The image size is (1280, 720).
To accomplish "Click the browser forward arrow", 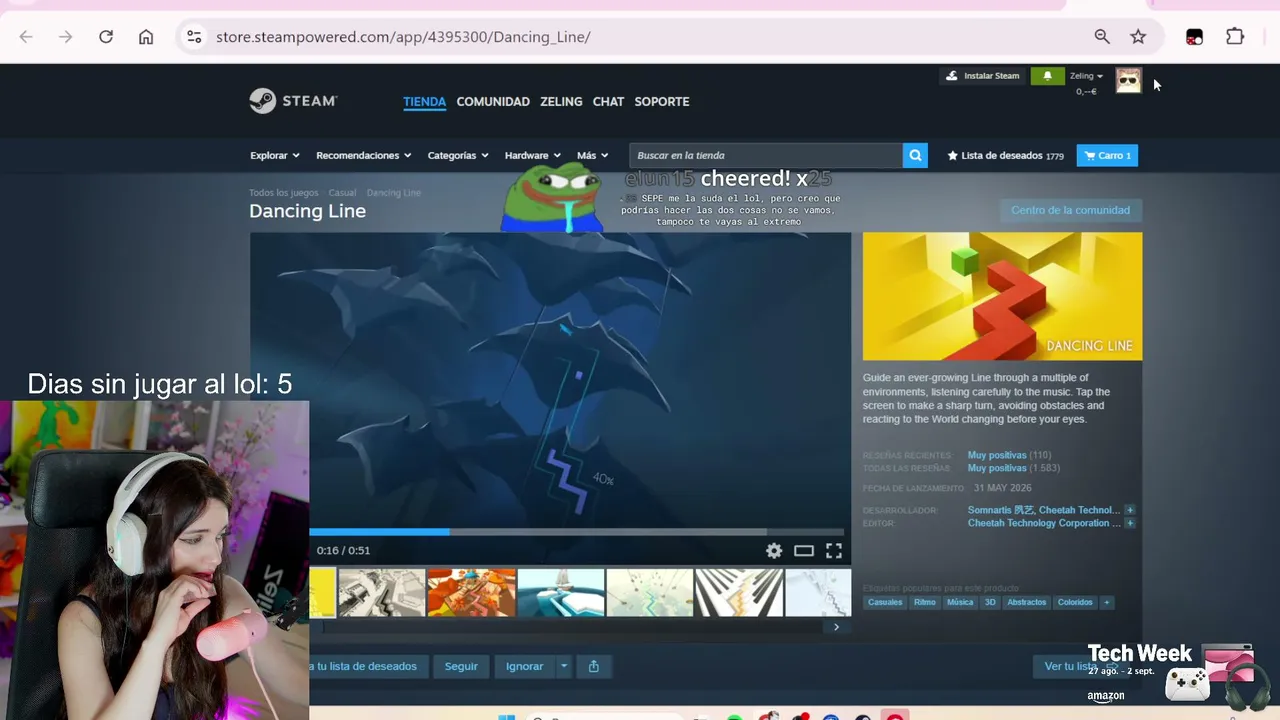I will 66,37.
